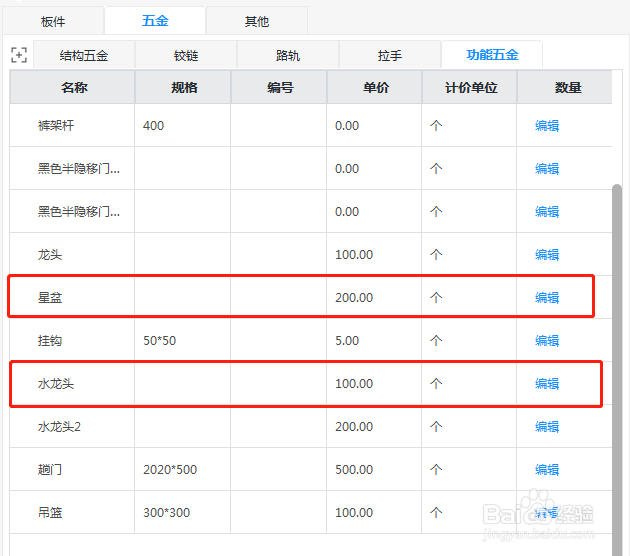Switch to the 结构五金 sub-tab
This screenshot has height=556, width=630.
point(84,55)
